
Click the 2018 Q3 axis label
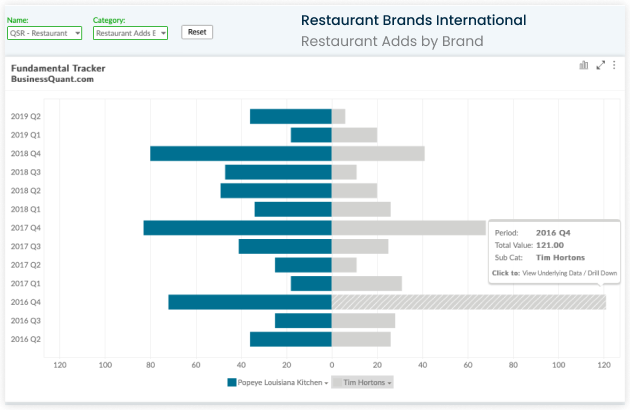click(26, 172)
